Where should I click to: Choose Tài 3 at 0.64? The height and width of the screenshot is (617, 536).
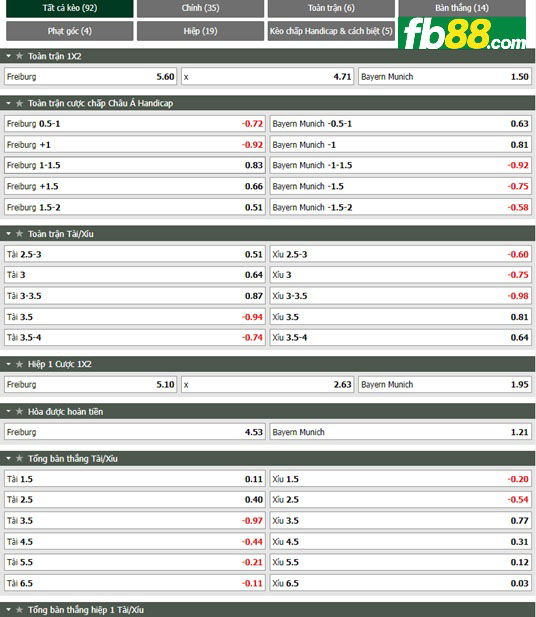[135, 275]
